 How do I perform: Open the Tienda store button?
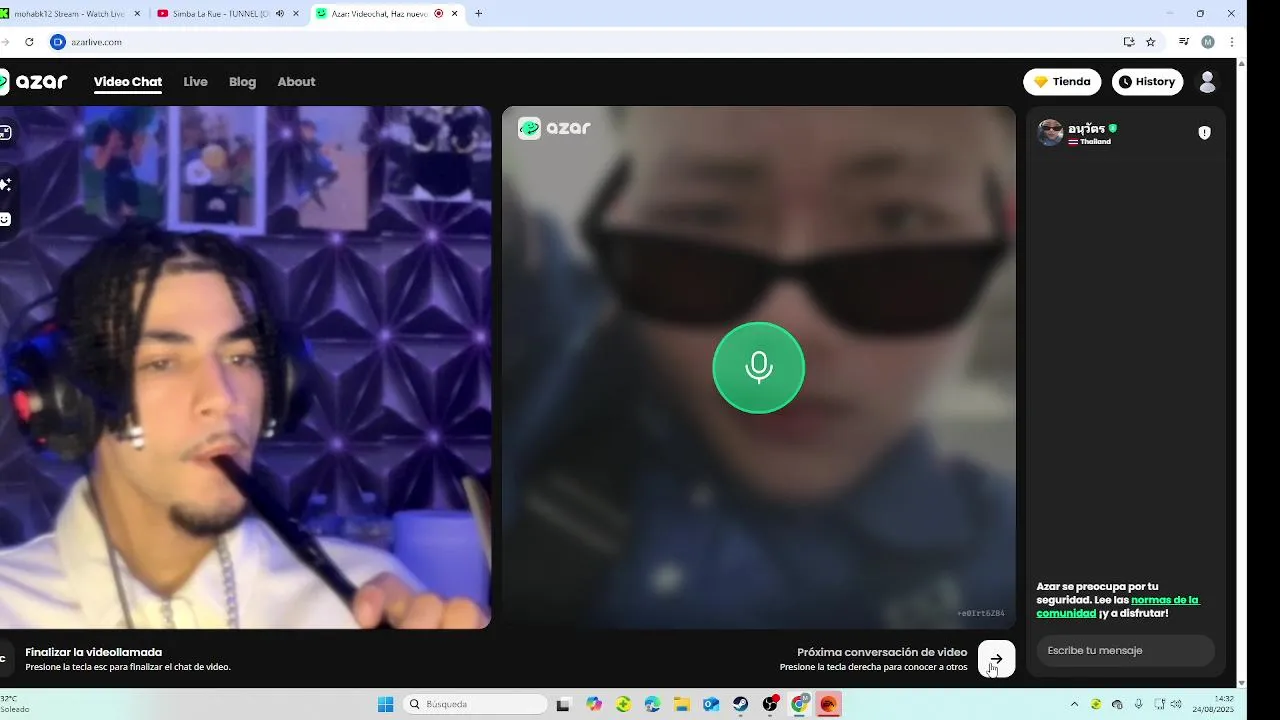pyautogui.click(x=1062, y=82)
